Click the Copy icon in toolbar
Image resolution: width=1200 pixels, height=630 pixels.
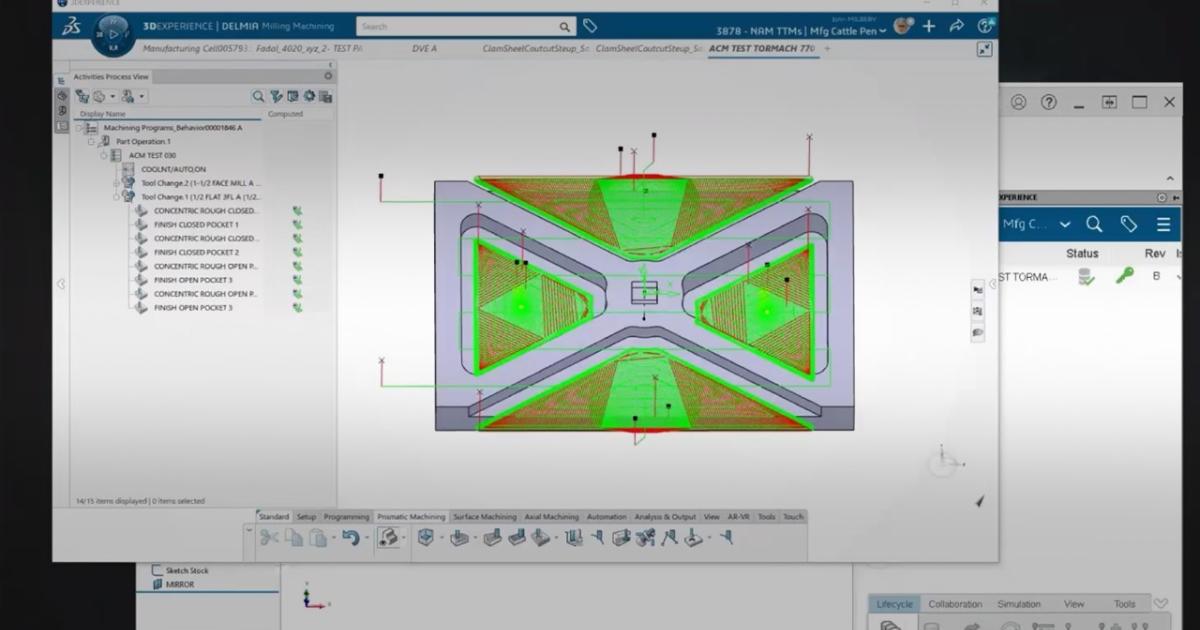[x=293, y=538]
